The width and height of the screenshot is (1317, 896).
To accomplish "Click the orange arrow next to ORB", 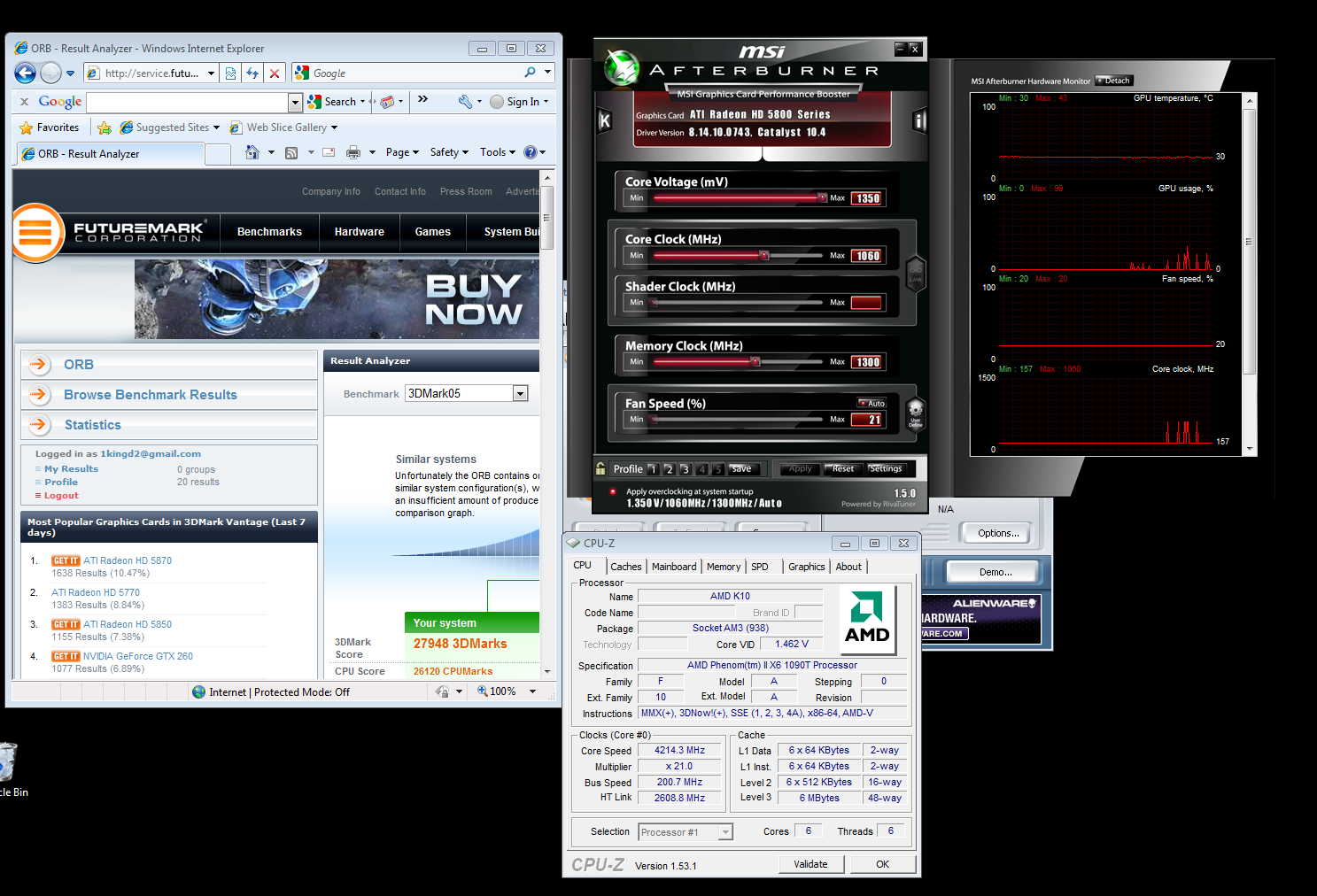I will (x=39, y=364).
